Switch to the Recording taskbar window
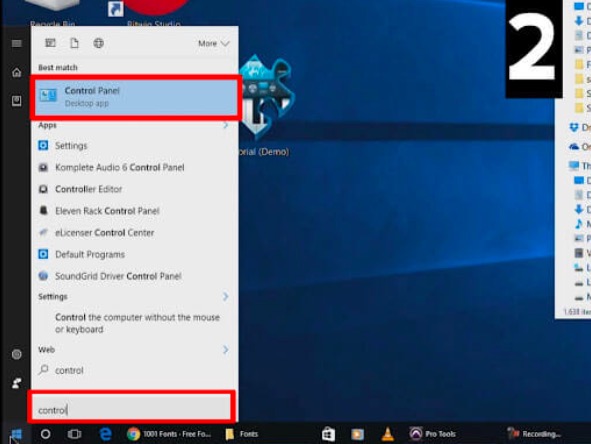591x444 pixels. [534, 434]
